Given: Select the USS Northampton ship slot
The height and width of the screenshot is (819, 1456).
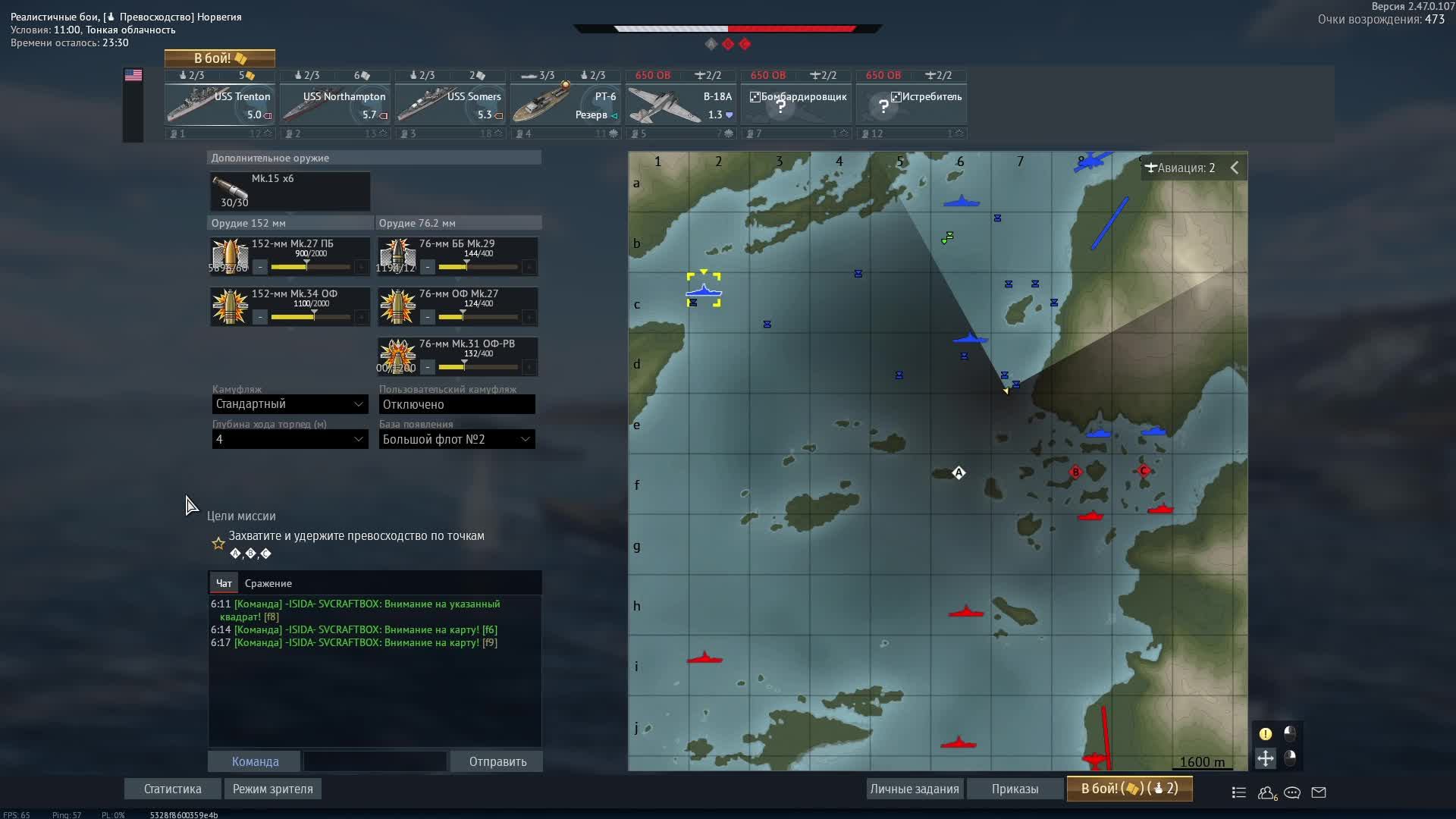Looking at the screenshot, I should click(x=334, y=105).
